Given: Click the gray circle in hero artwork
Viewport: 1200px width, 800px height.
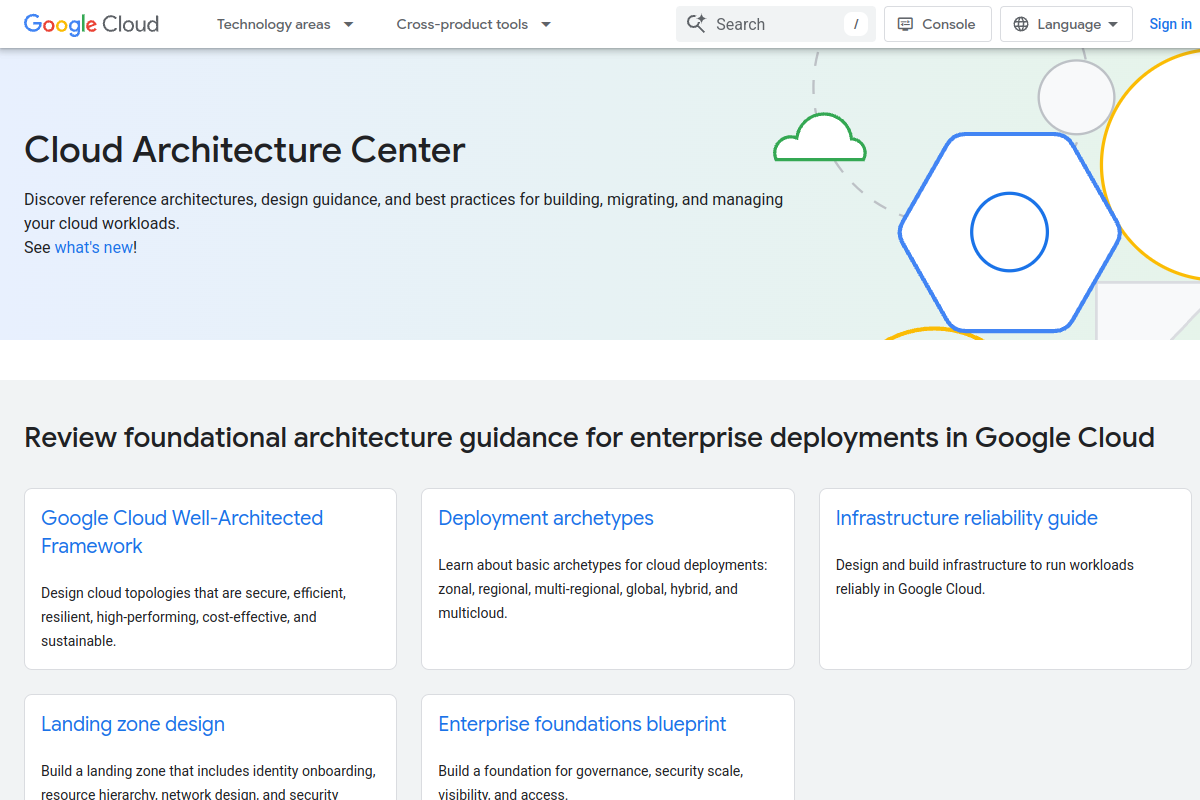Looking at the screenshot, I should click(1076, 97).
